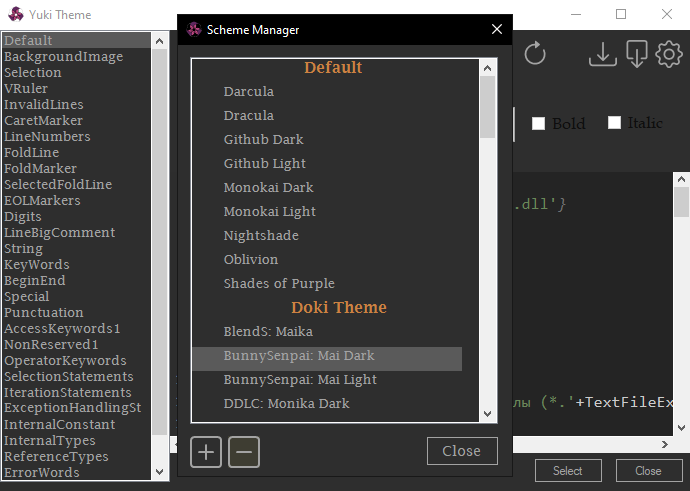Image resolution: width=690 pixels, height=491 pixels.
Task: Click the remove scheme minus button
Action: 244,452
